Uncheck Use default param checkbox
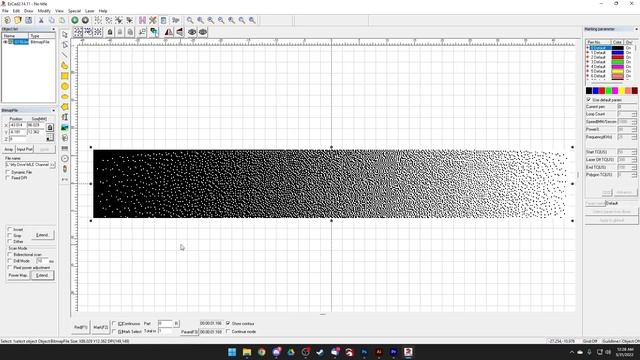This screenshot has height=360, width=640. click(x=589, y=100)
